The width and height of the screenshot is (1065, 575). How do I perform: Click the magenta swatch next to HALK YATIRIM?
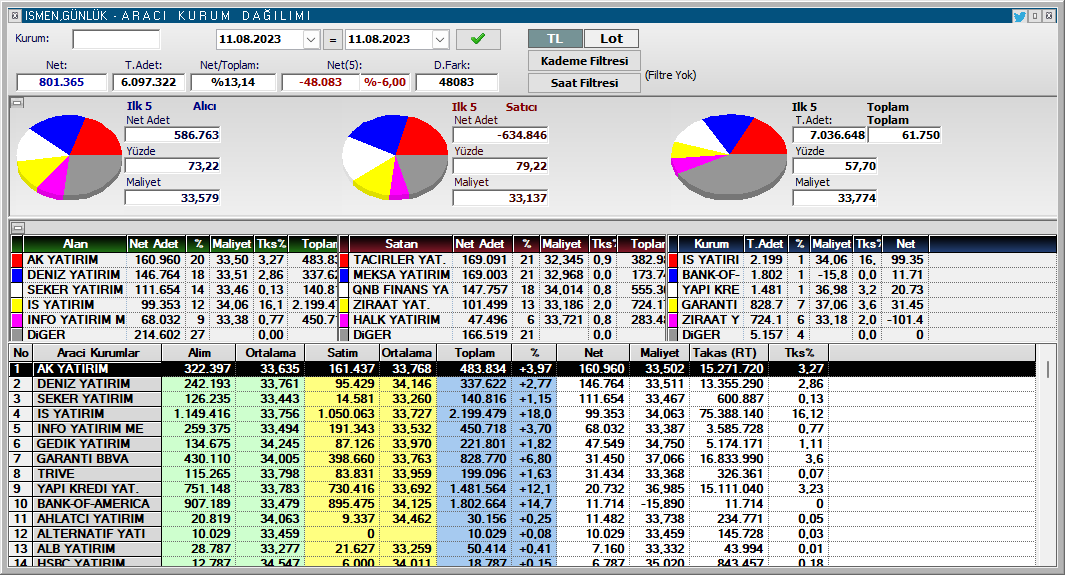(344, 320)
